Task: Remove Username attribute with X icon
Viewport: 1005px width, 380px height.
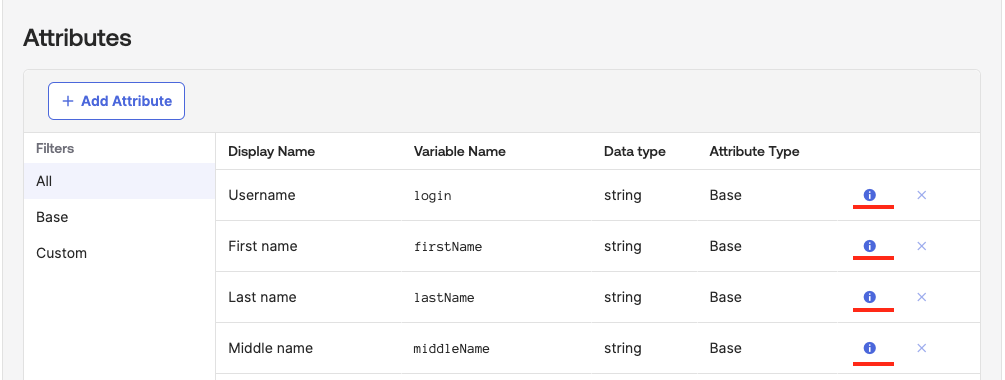Action: coord(922,195)
